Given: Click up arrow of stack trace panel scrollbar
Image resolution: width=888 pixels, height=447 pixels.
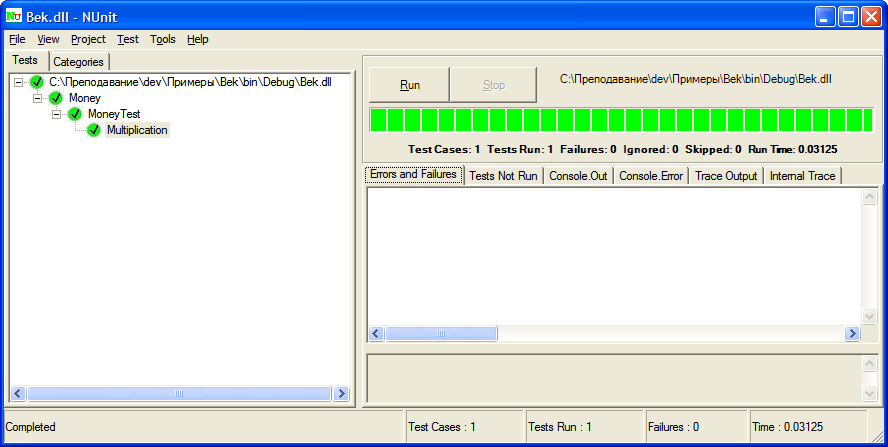Looking at the screenshot, I should coord(869,363).
